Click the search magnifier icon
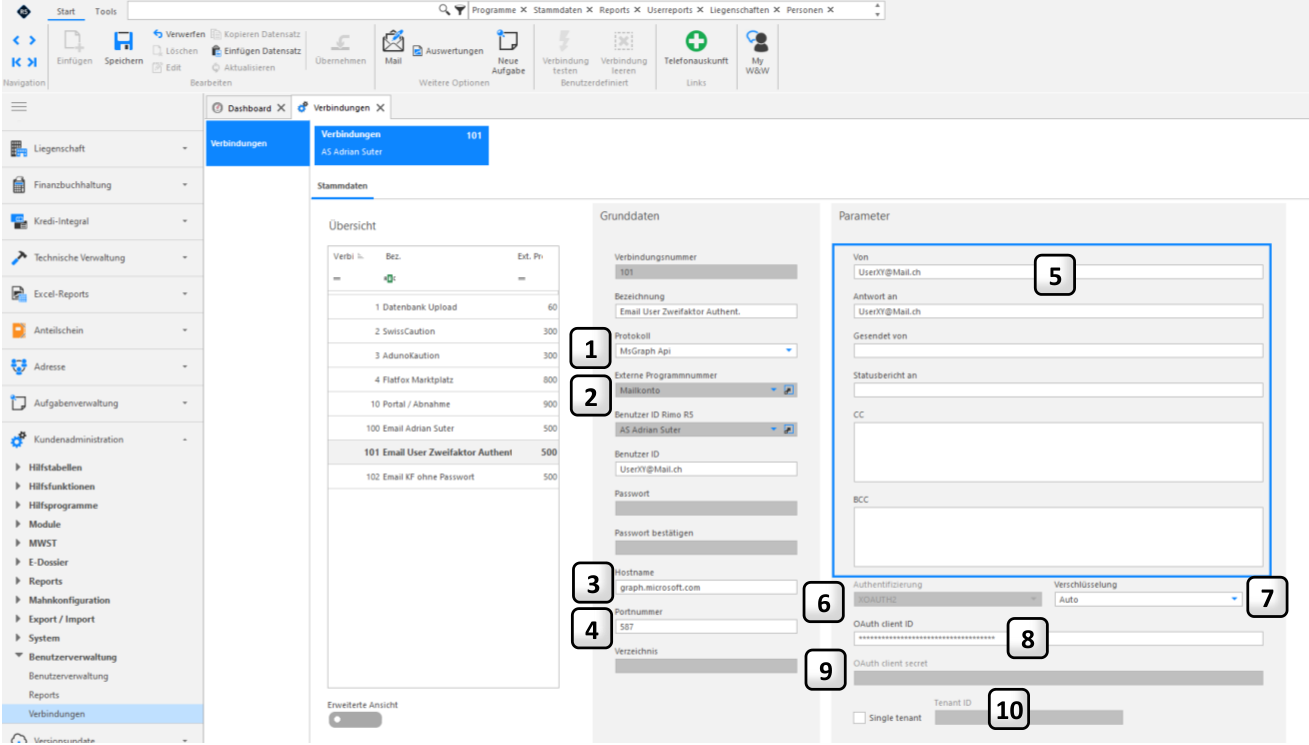 pos(445,9)
